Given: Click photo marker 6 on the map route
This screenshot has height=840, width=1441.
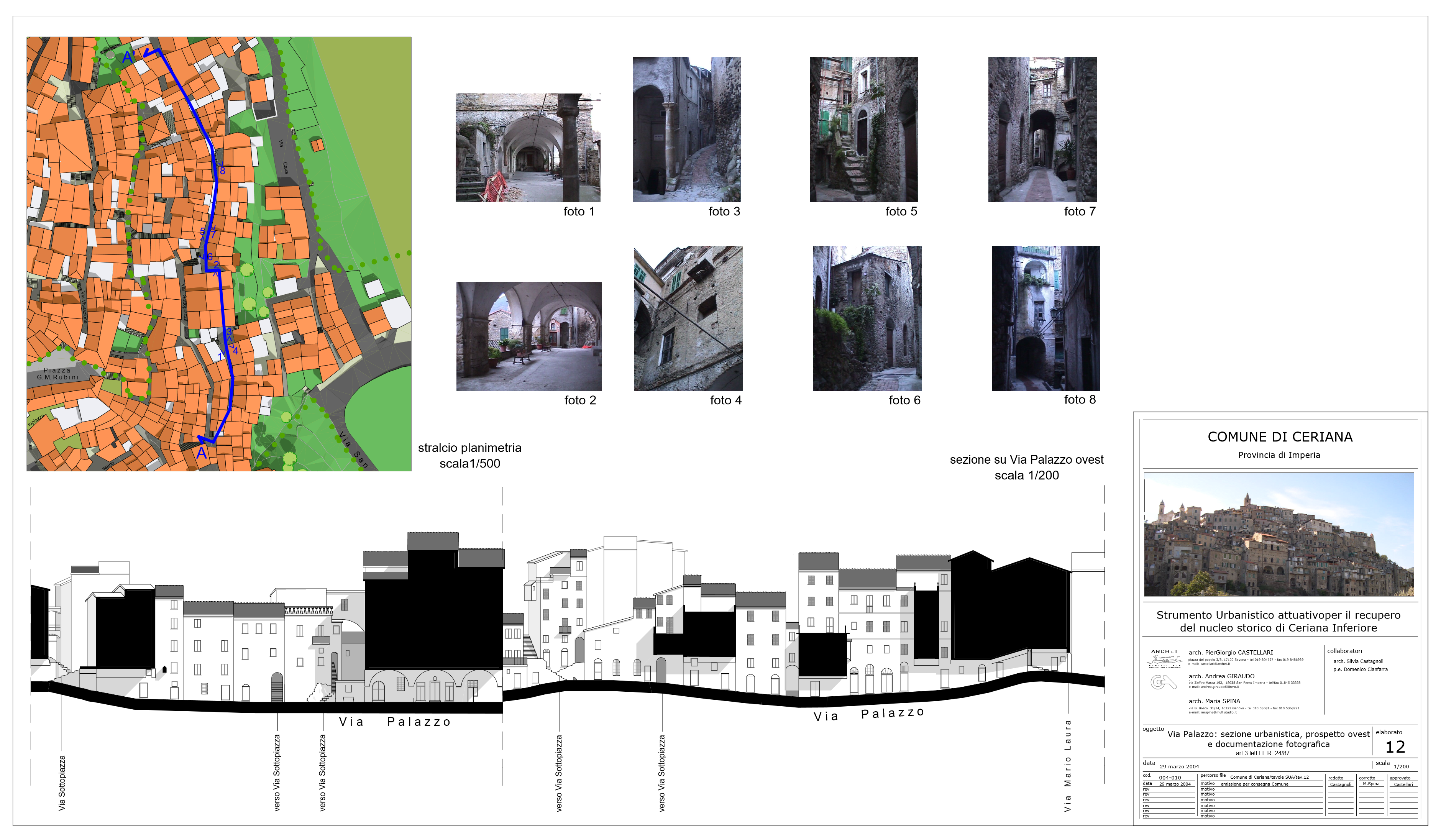Looking at the screenshot, I should point(210,257).
